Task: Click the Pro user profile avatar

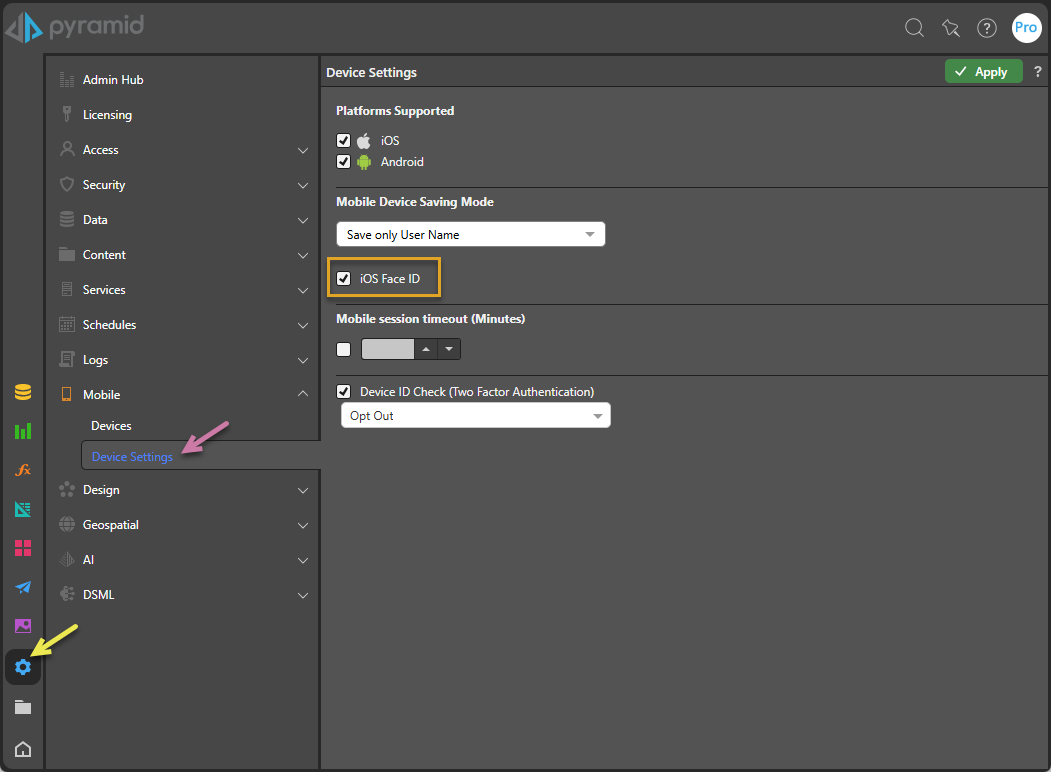Action: click(x=1026, y=28)
